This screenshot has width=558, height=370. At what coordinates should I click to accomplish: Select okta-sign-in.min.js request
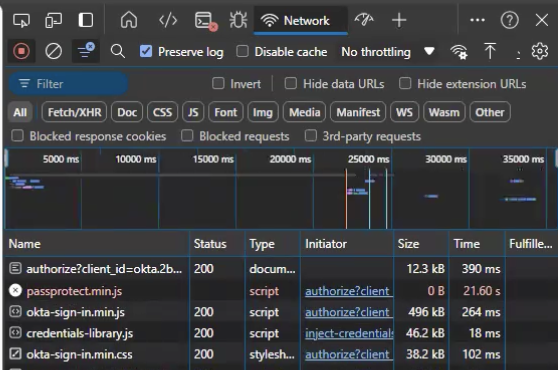pos(281,312)
